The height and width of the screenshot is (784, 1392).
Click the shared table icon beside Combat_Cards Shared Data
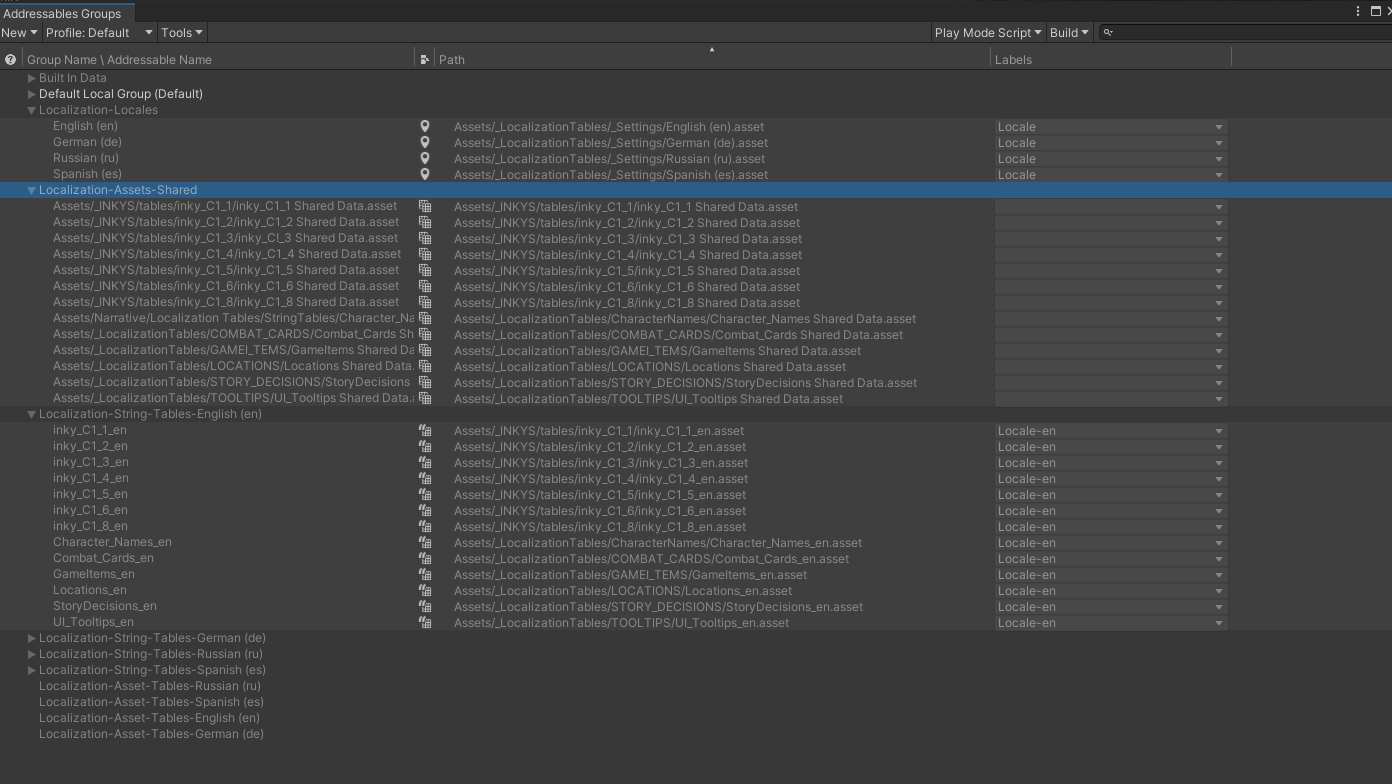[x=424, y=334]
